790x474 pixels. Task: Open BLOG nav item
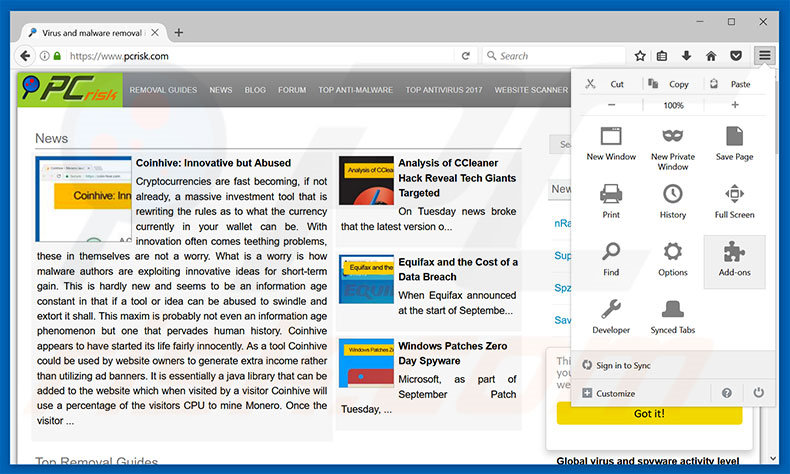coord(255,90)
